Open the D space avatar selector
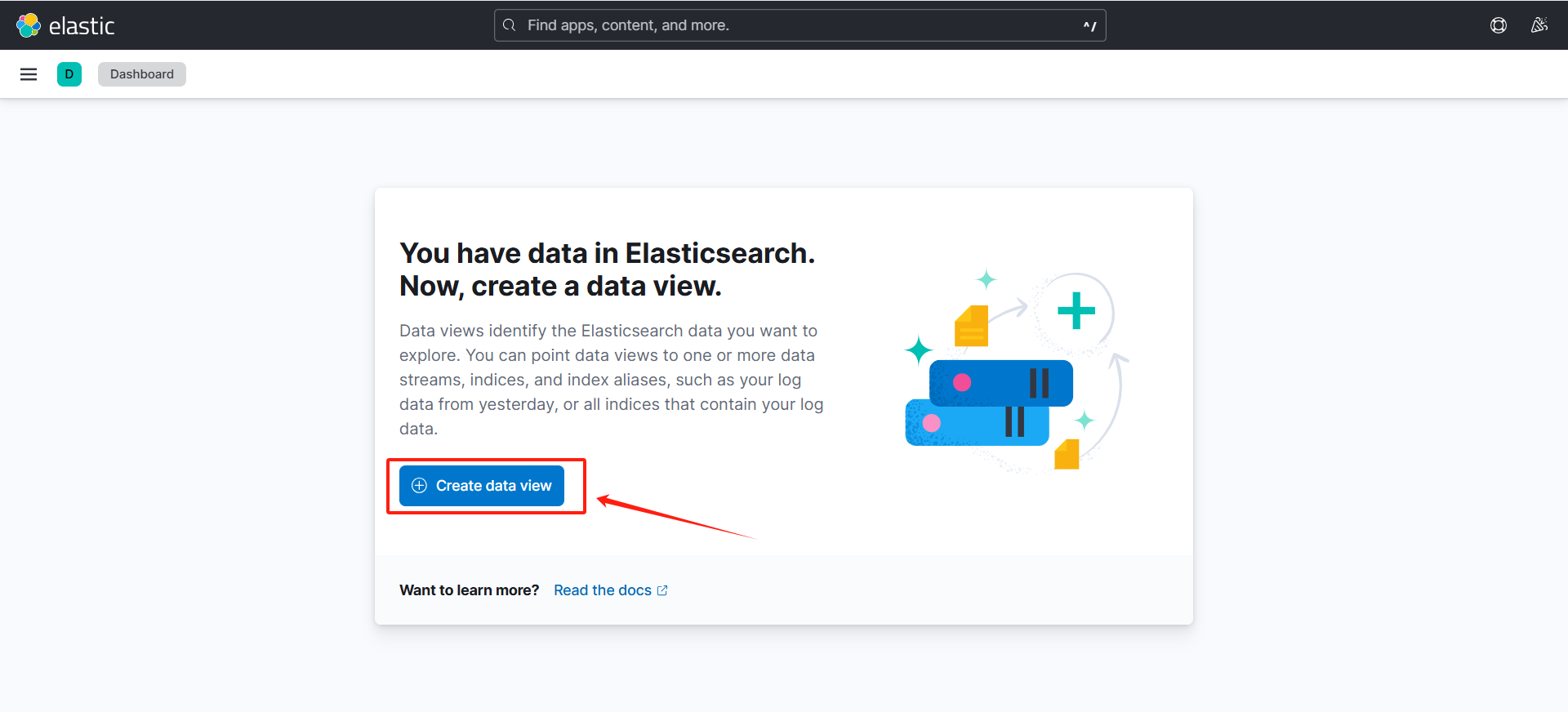 point(69,74)
